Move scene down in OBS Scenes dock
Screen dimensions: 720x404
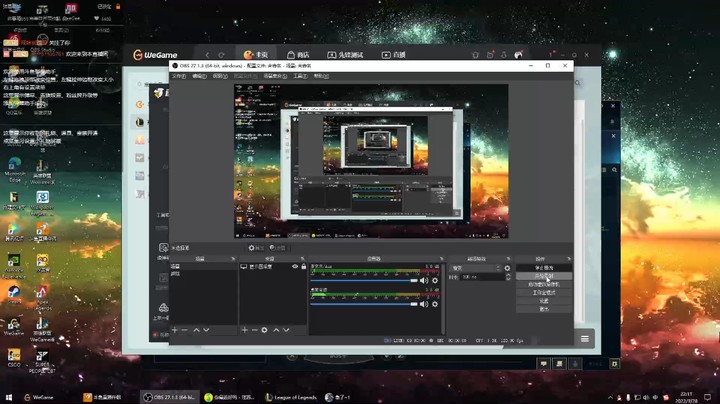coord(207,330)
